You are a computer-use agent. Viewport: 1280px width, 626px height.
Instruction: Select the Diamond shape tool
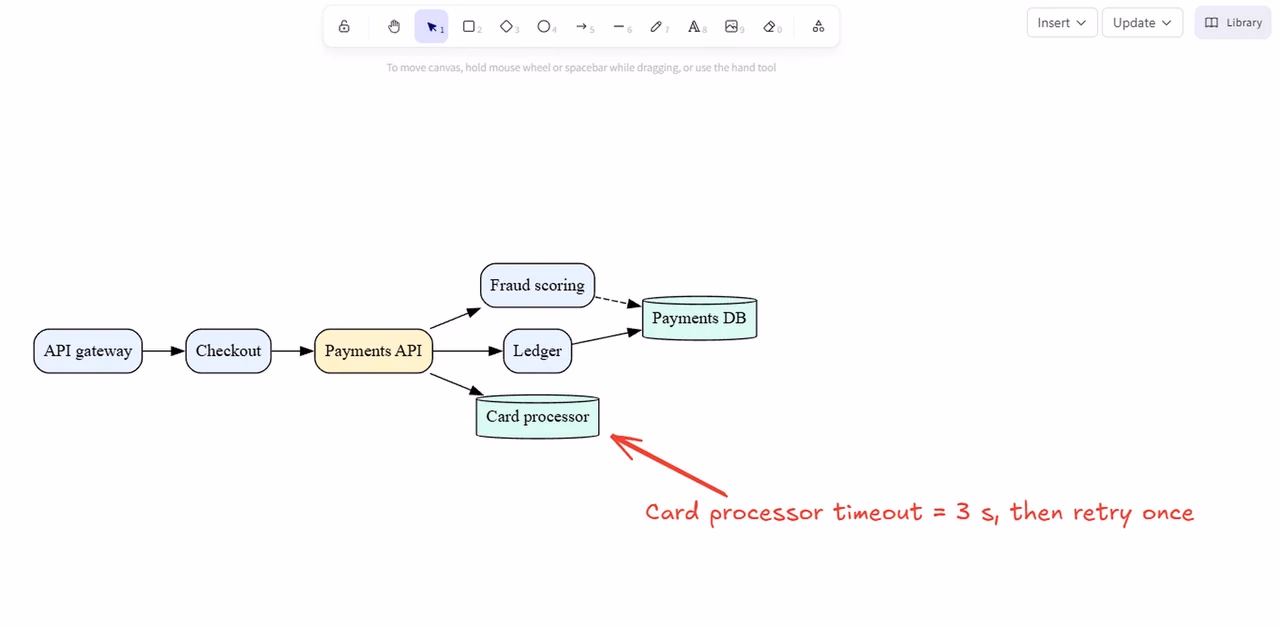[507, 26]
